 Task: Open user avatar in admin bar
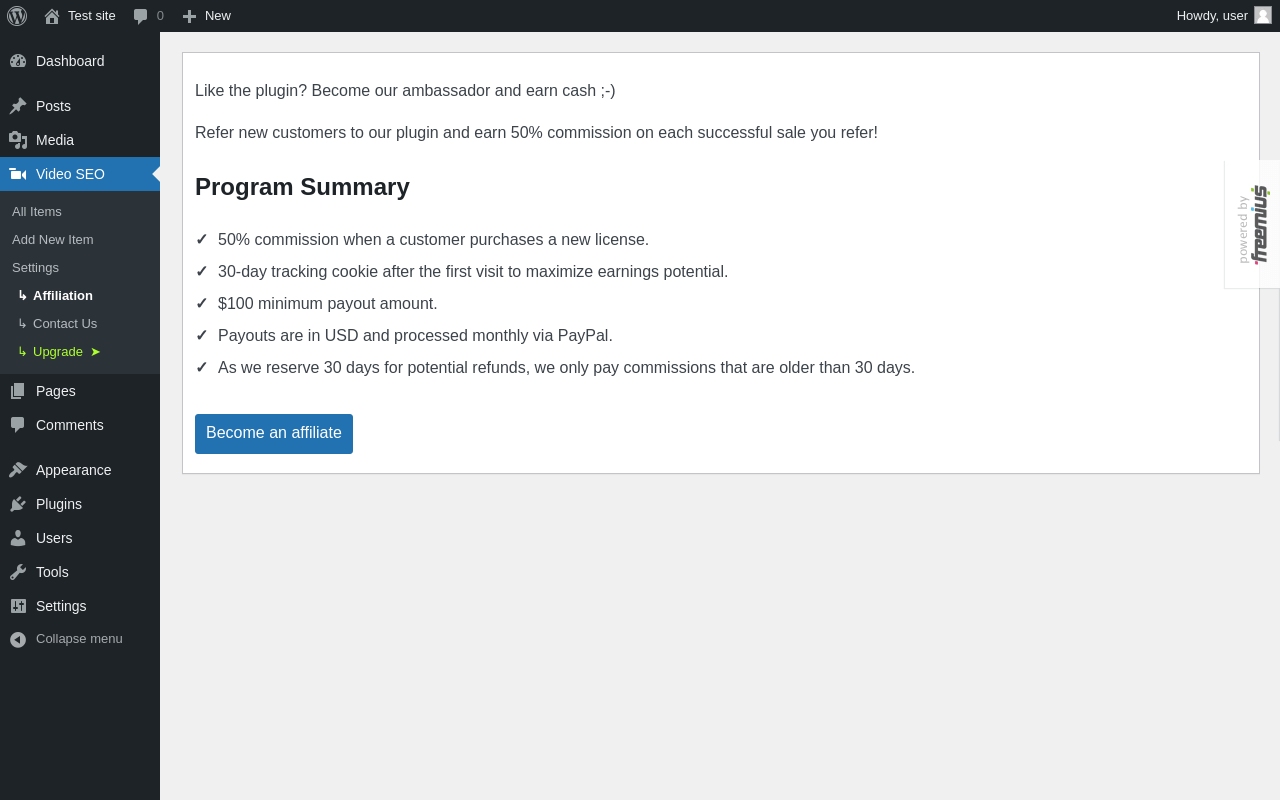pos(1263,15)
